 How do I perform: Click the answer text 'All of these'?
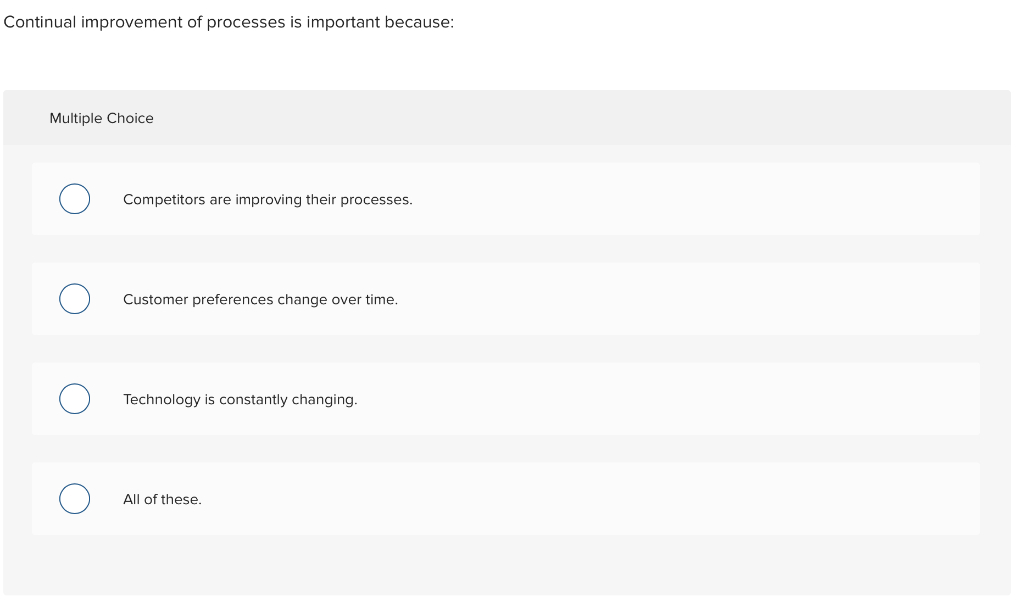(161, 498)
